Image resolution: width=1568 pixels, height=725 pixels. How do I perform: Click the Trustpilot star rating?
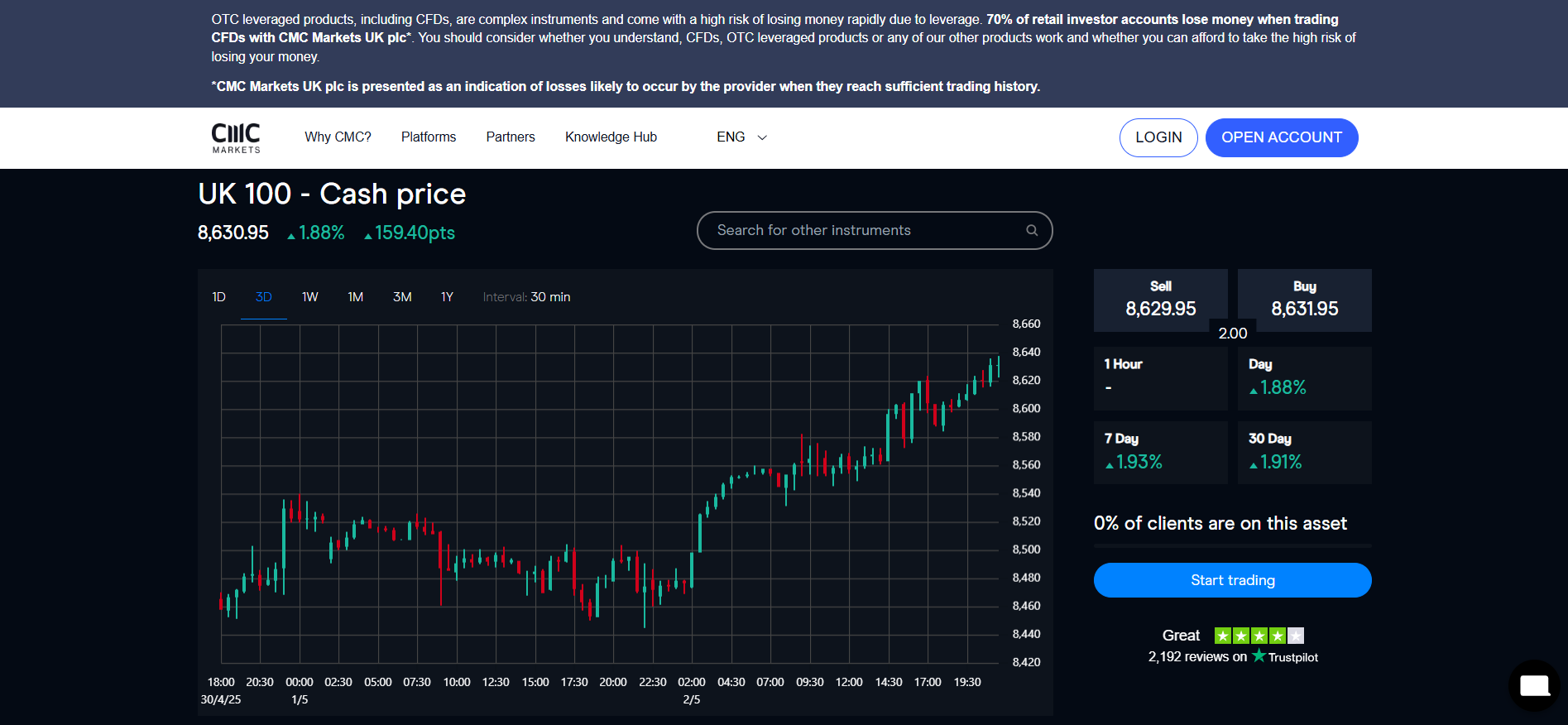click(1259, 636)
